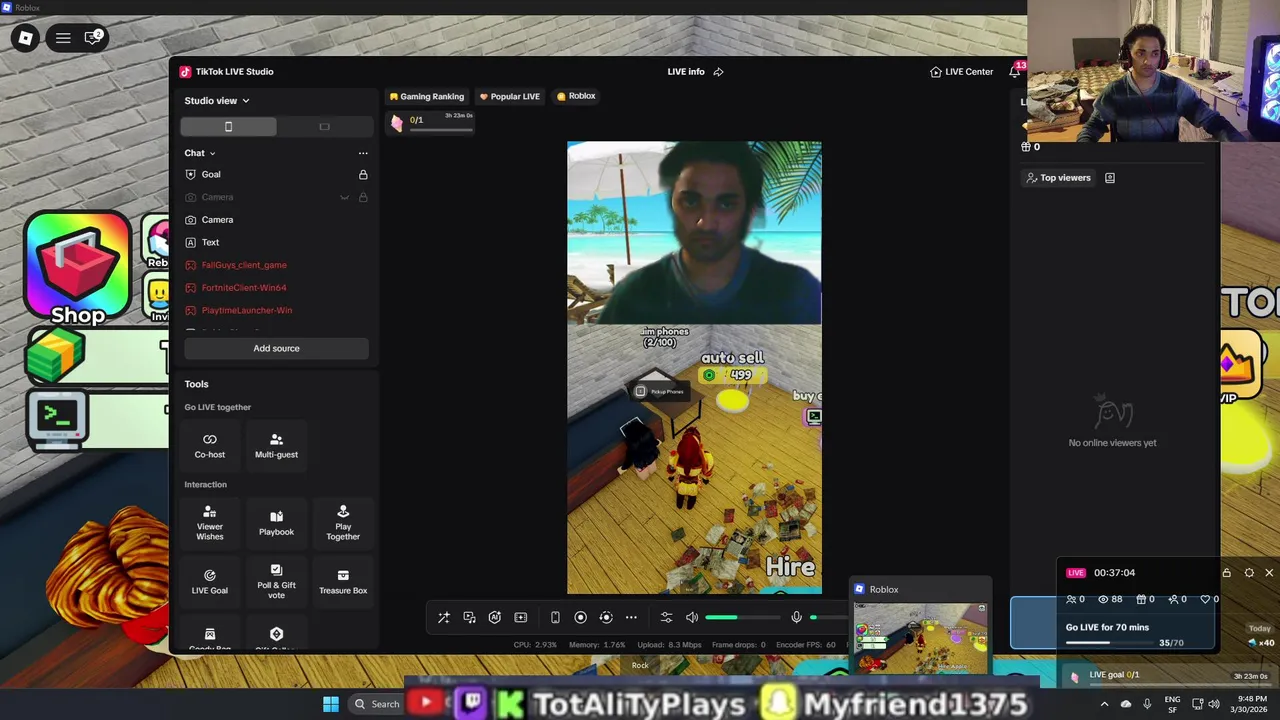Open the Roblox logo menu
Viewport: 1280px width, 720px height.
[26, 38]
